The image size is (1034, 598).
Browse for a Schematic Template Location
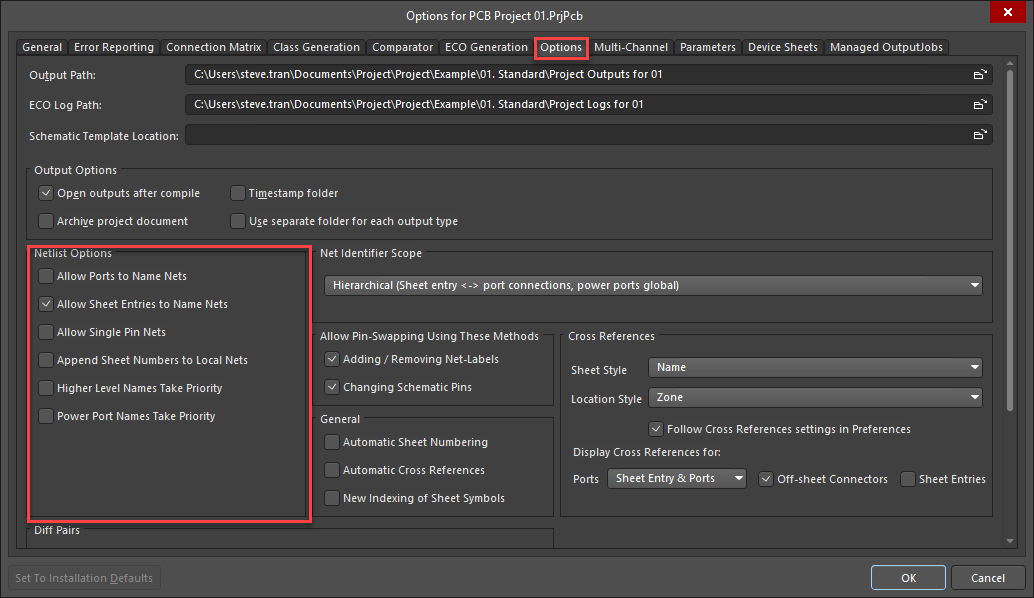980,135
